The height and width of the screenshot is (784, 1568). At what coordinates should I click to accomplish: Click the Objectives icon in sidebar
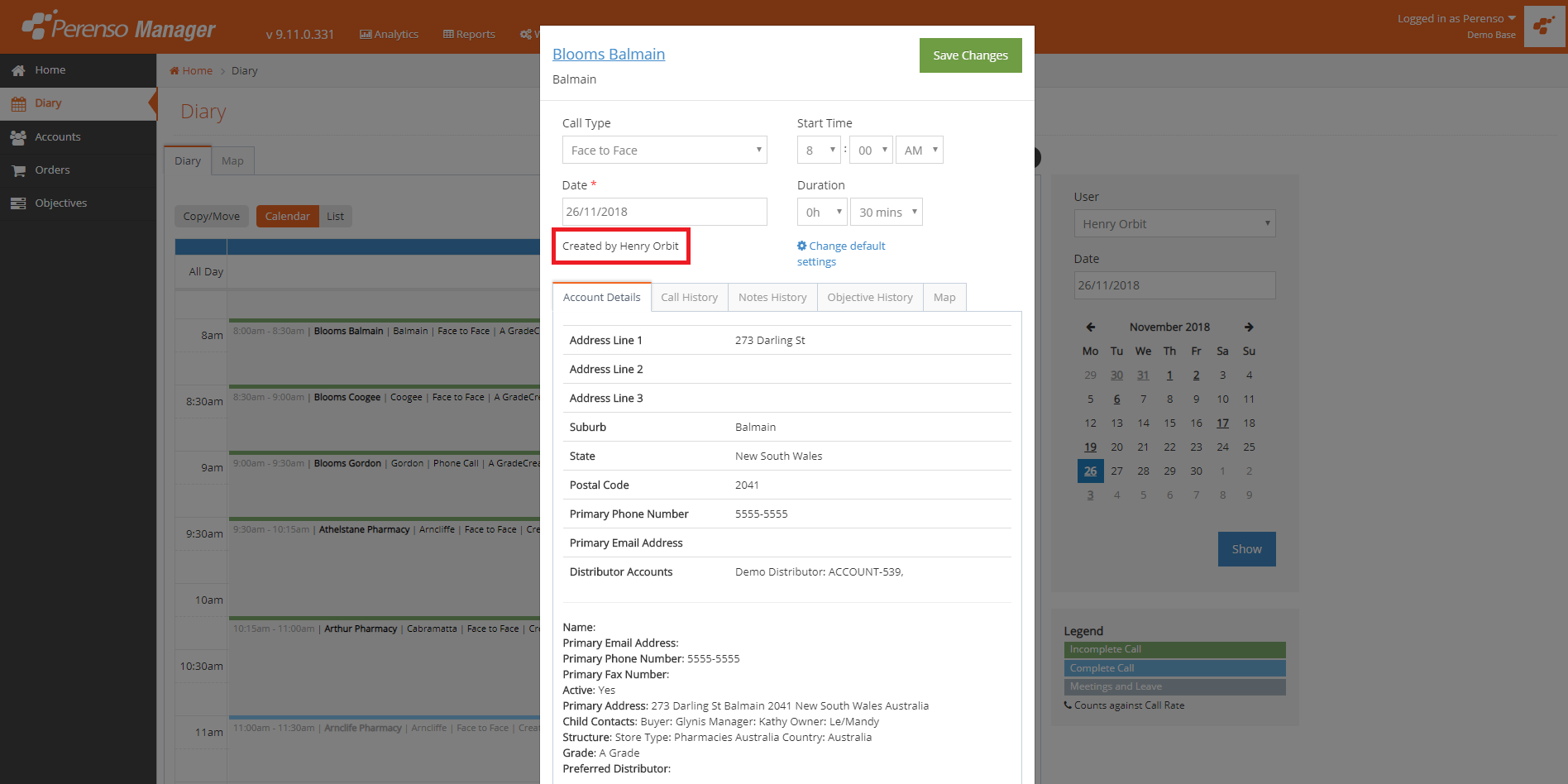[x=18, y=203]
